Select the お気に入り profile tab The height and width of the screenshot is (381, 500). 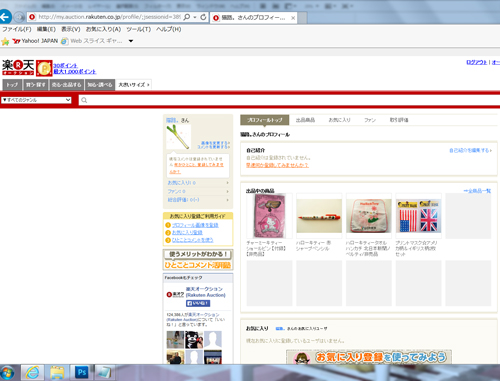coord(339,120)
